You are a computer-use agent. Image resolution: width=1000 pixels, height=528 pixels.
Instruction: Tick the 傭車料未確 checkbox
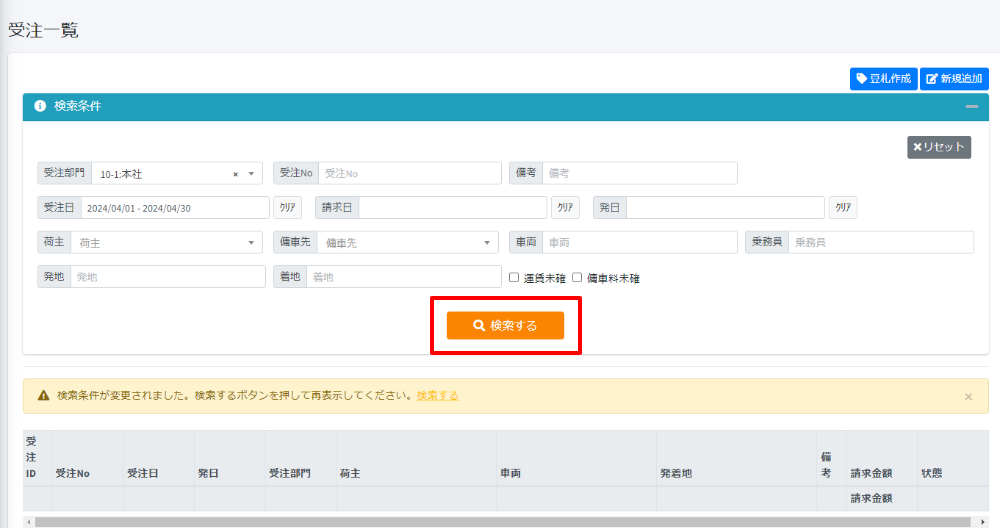[577, 278]
